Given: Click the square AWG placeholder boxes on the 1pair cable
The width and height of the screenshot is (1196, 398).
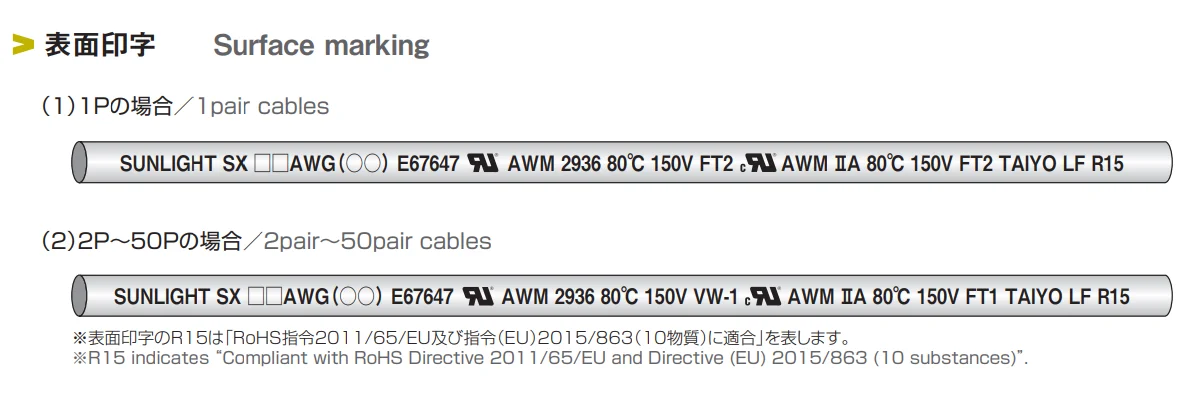Looking at the screenshot, I should coord(271,163).
